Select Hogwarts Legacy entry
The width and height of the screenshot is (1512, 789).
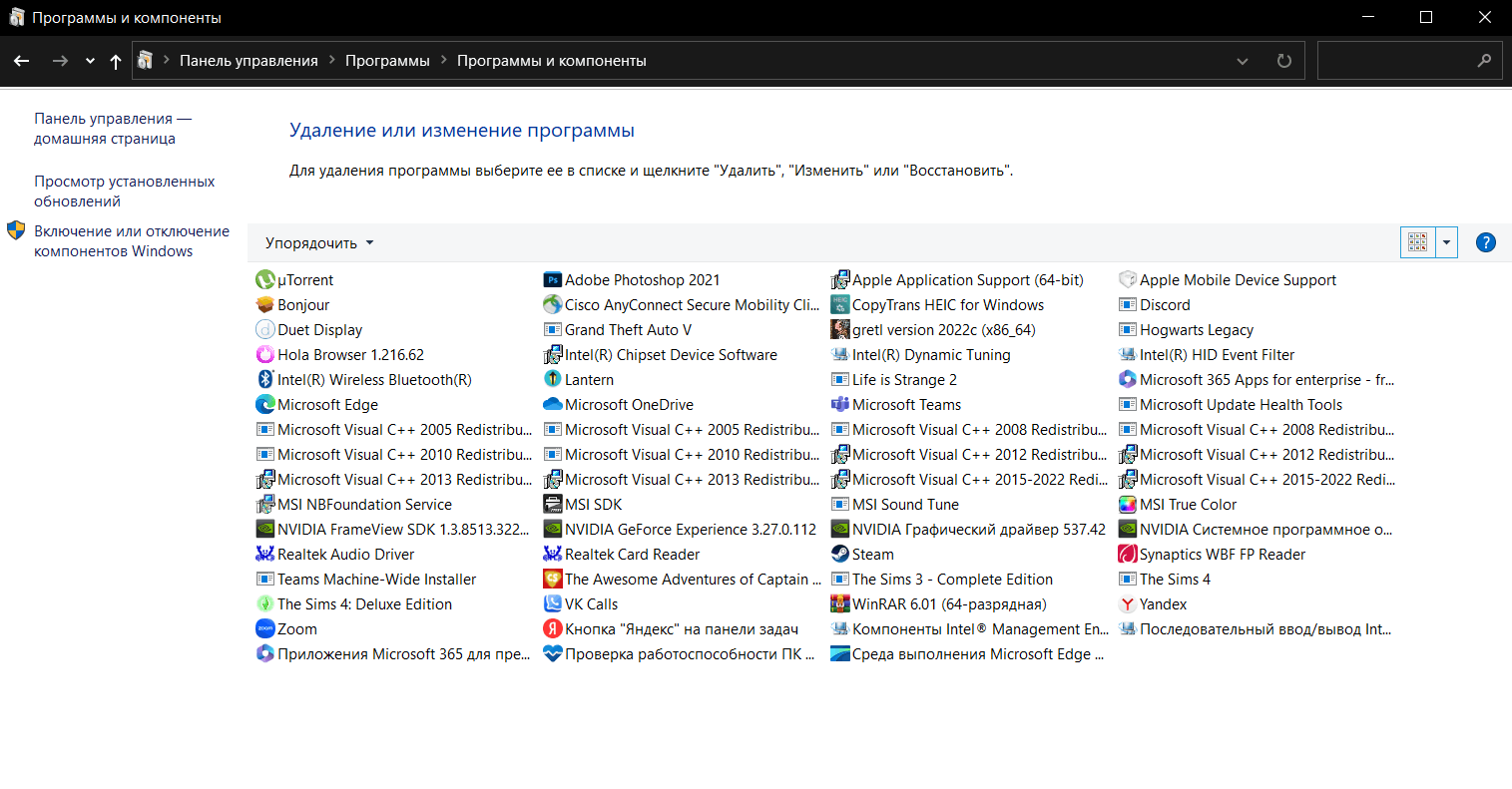[x=1186, y=330]
